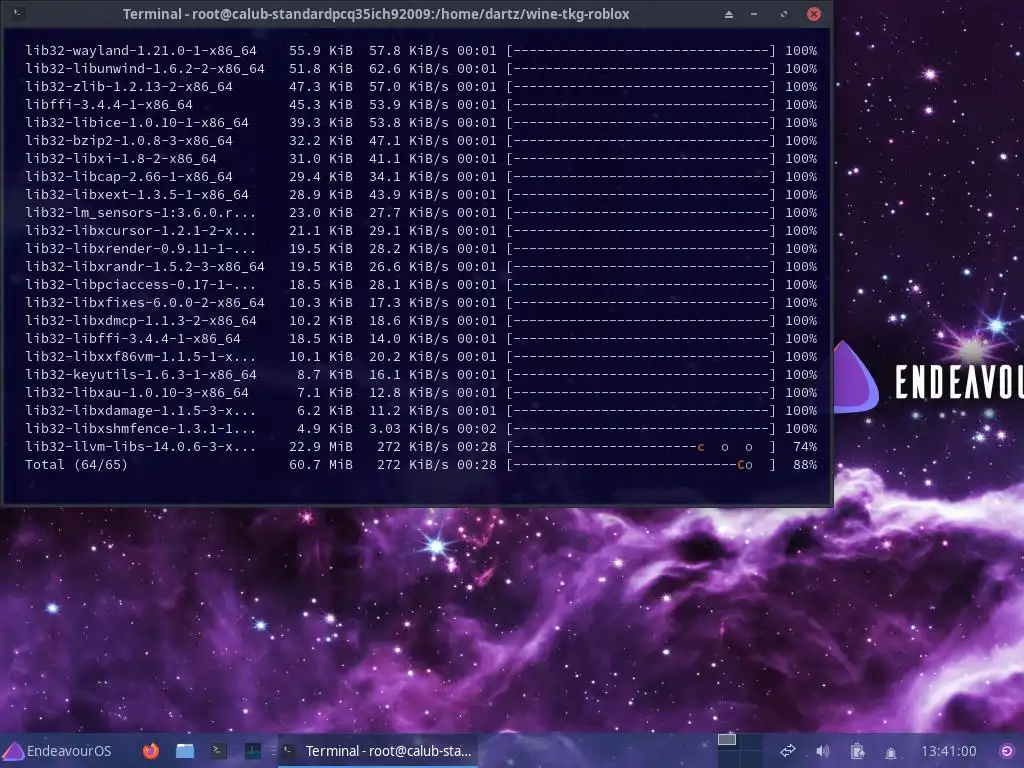Open the notifications bell icon
The width and height of the screenshot is (1024, 768).
[x=891, y=752]
